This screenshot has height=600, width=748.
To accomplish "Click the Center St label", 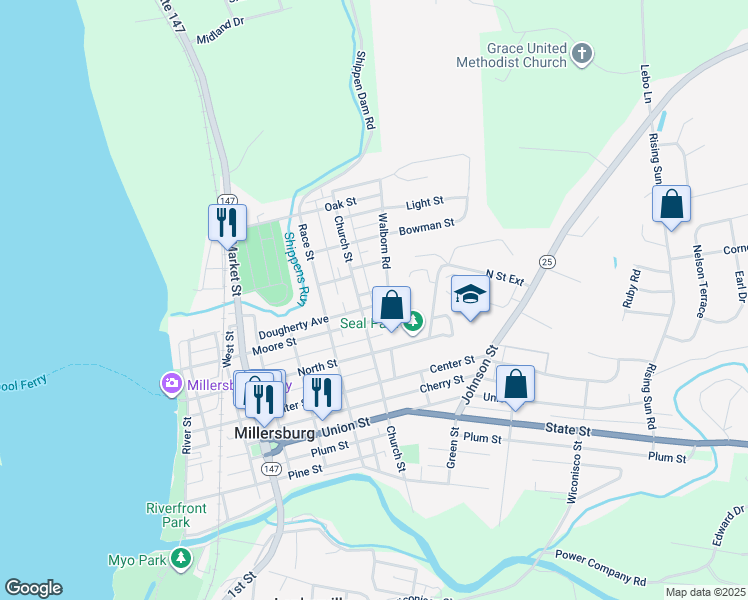I will [x=452, y=365].
